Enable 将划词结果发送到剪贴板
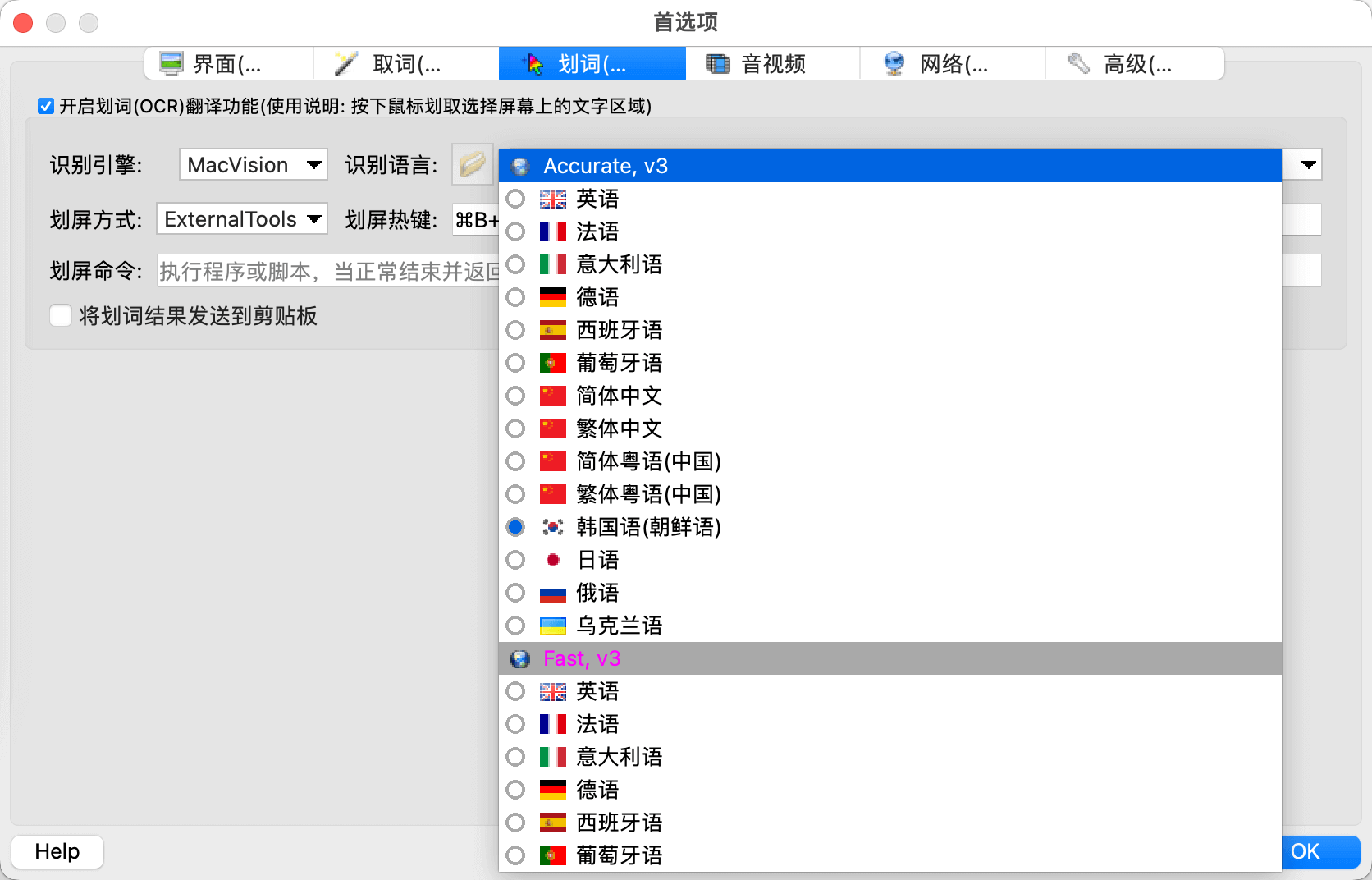Viewport: 1372px width, 880px height. pyautogui.click(x=61, y=315)
